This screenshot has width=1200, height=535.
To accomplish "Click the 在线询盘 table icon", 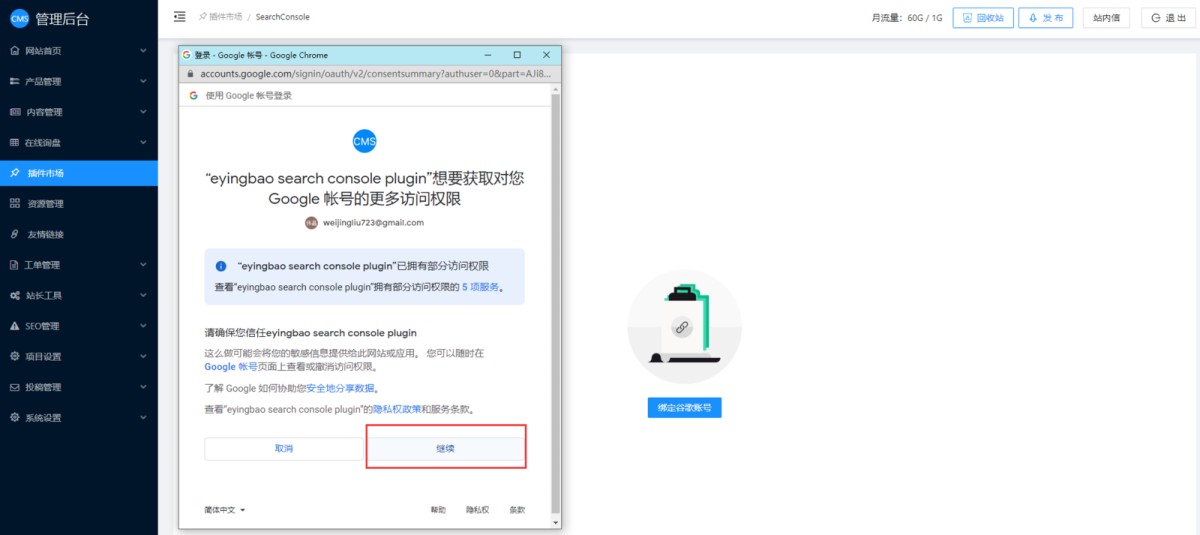I will click(14, 142).
